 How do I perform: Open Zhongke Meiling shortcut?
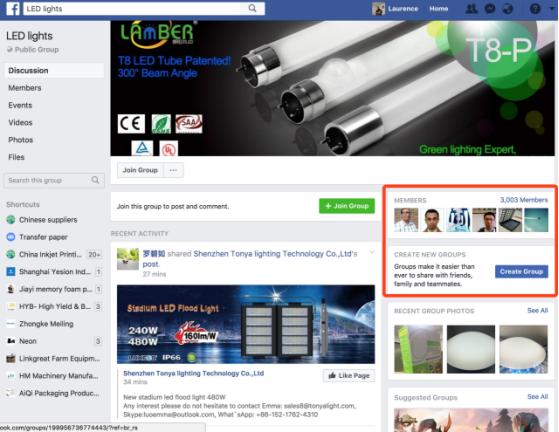46,324
